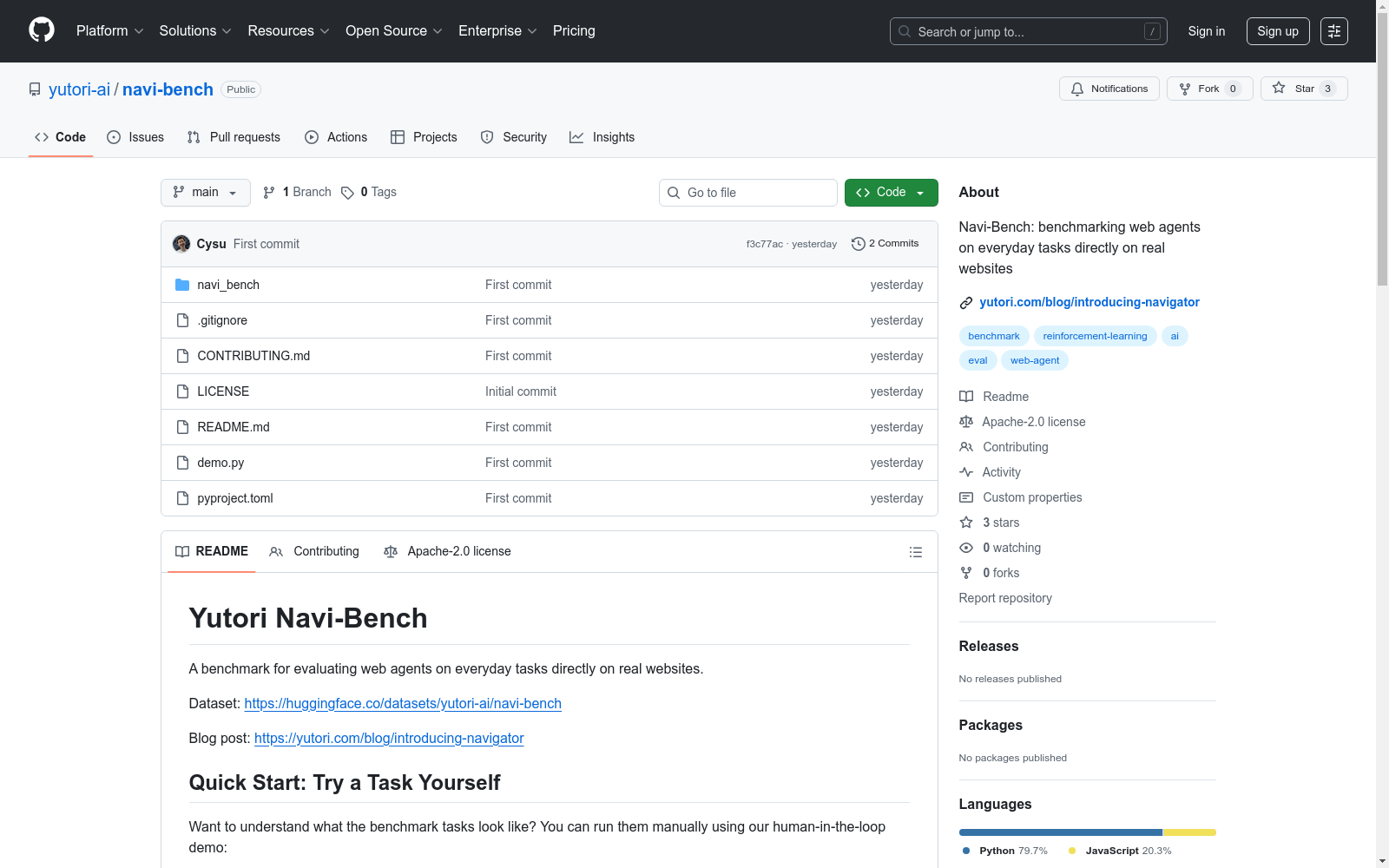Open the Hugging Face dataset link

tap(403, 704)
